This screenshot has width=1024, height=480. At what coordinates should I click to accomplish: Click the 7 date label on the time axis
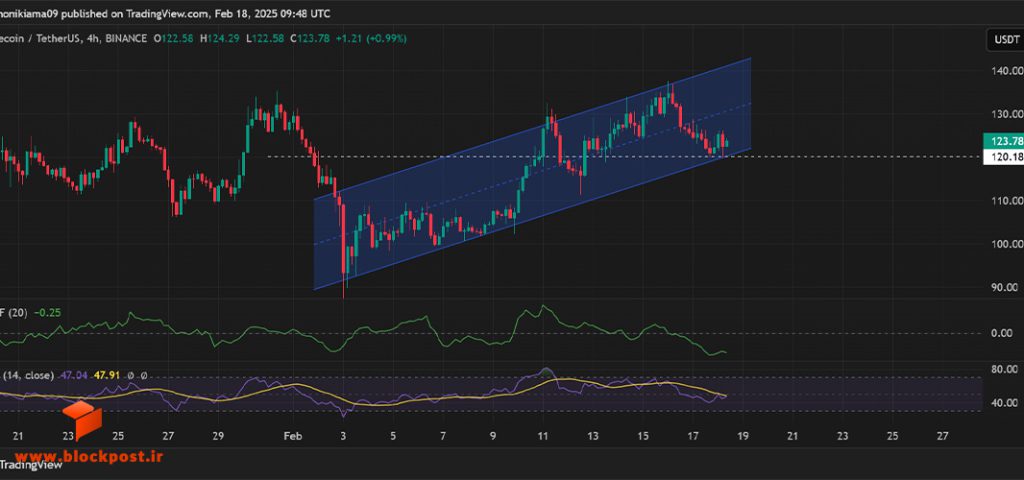tap(443, 436)
